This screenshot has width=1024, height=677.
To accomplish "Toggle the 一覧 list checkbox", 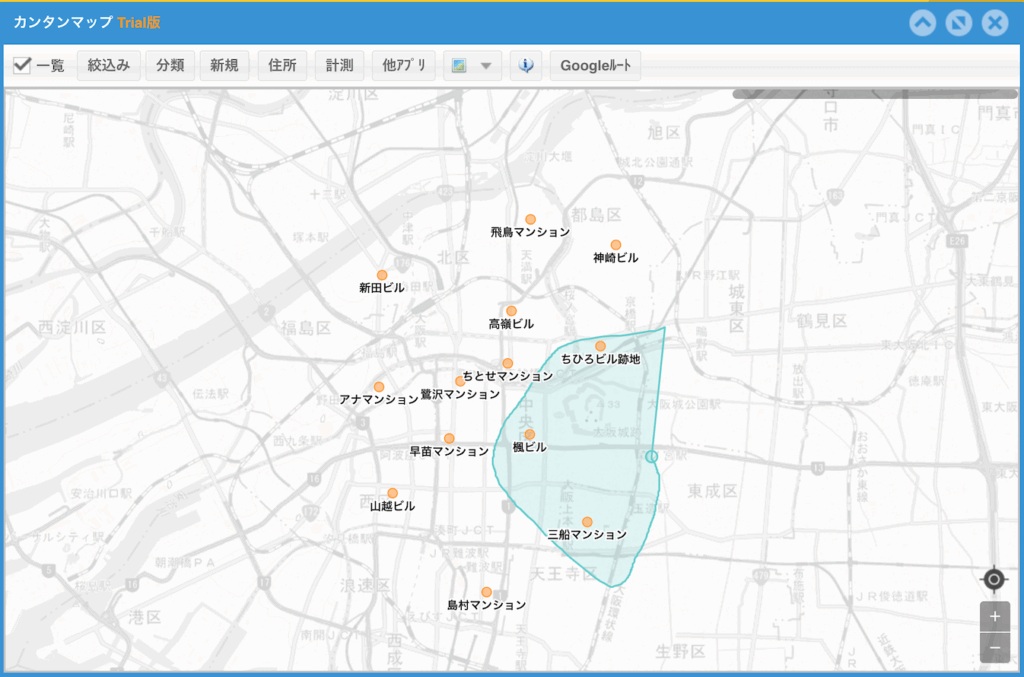I will (x=22, y=66).
